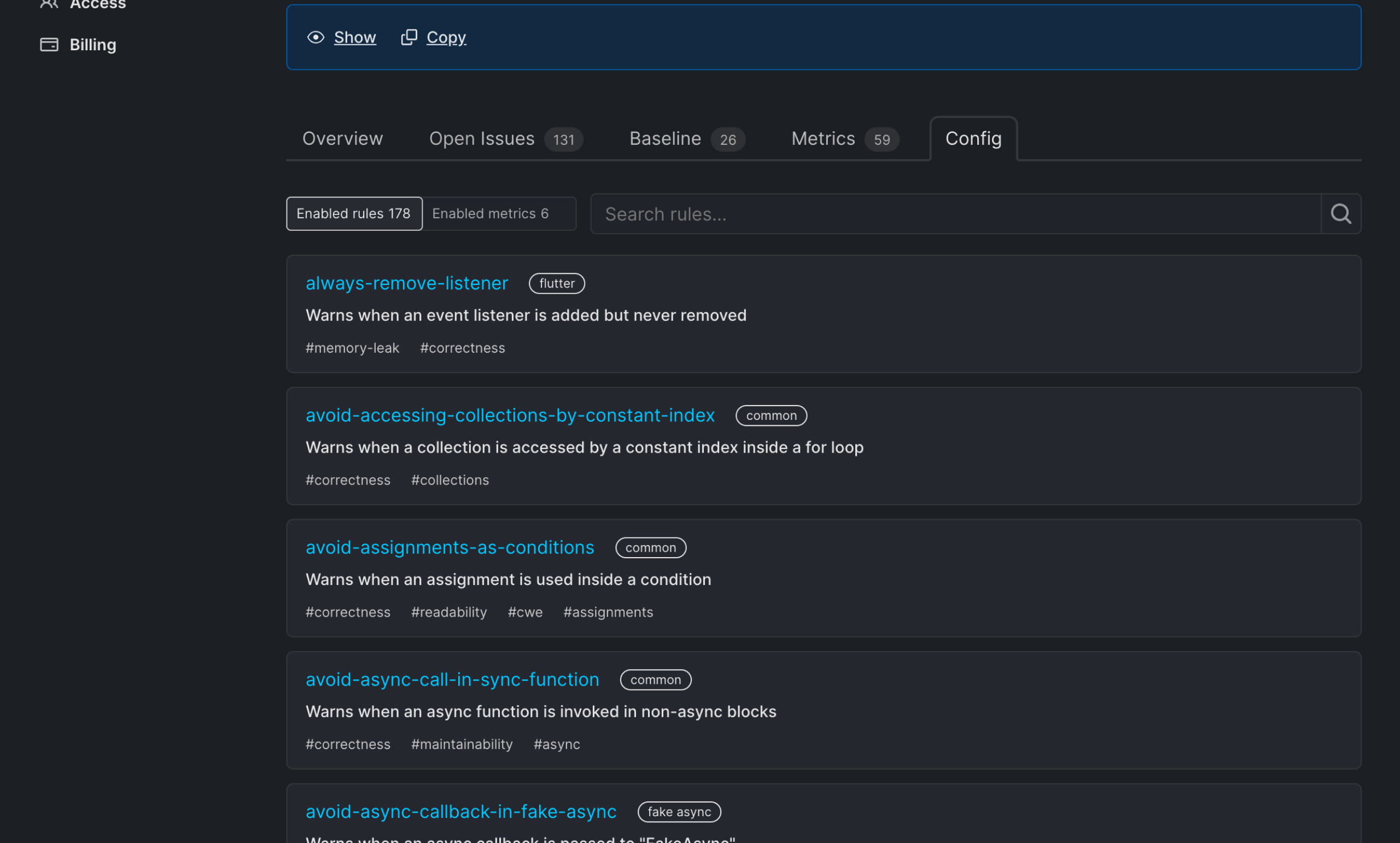
Task: Click the flutter badge on always-remove-listener
Action: pos(557,284)
